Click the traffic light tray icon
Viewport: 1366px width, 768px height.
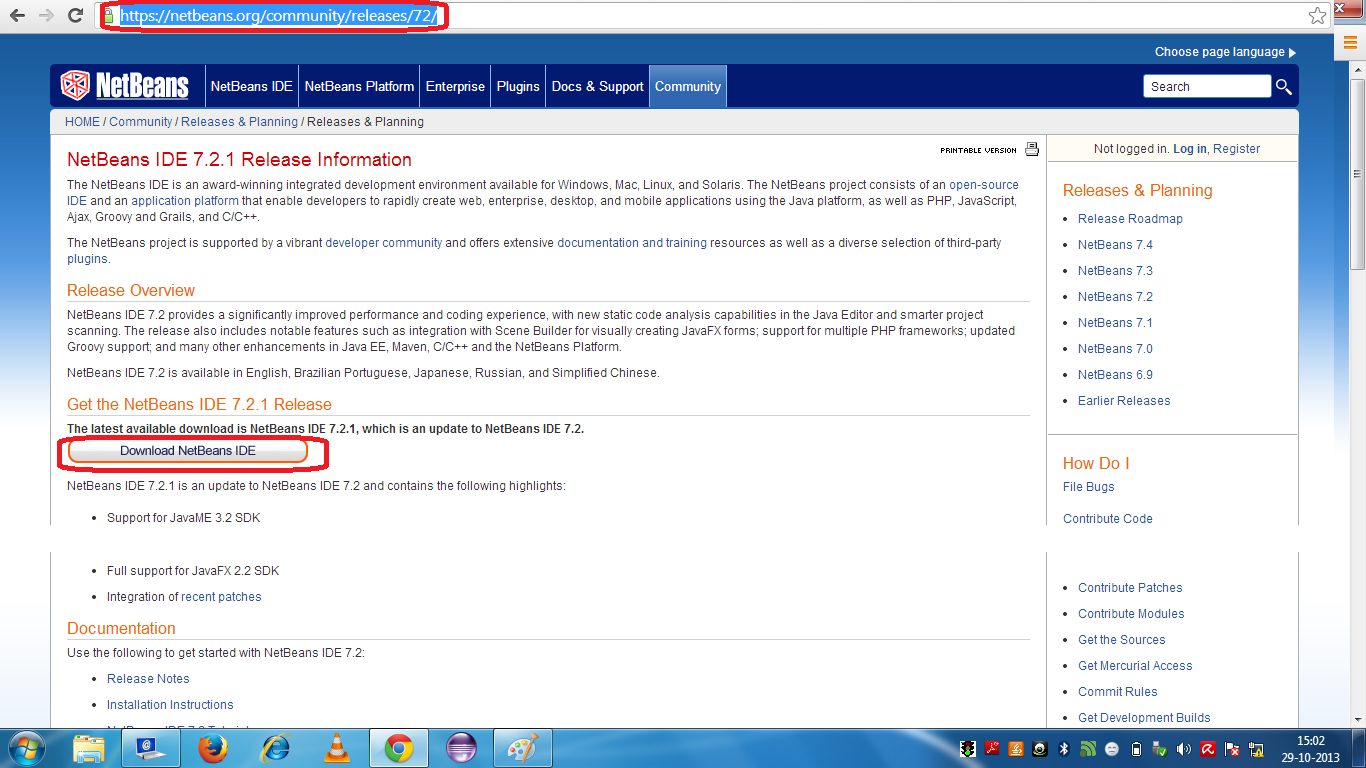coord(968,749)
